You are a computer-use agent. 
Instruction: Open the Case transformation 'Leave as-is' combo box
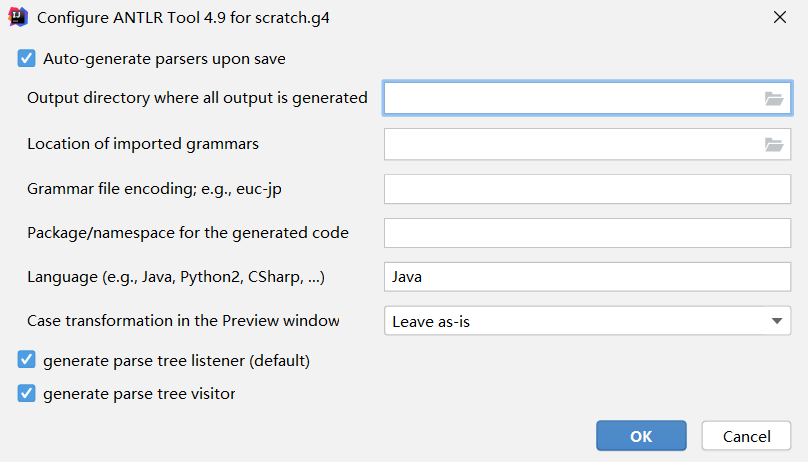(575, 321)
